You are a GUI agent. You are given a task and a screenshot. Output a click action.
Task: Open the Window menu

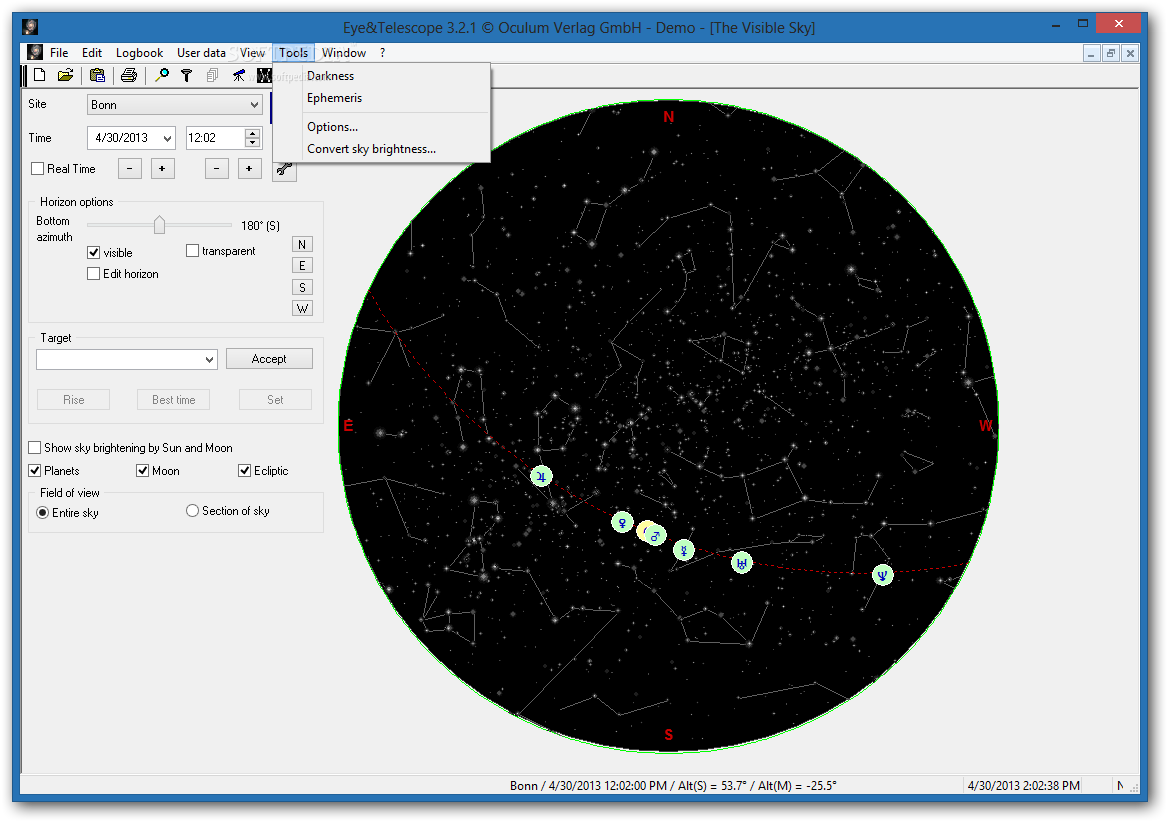(343, 53)
